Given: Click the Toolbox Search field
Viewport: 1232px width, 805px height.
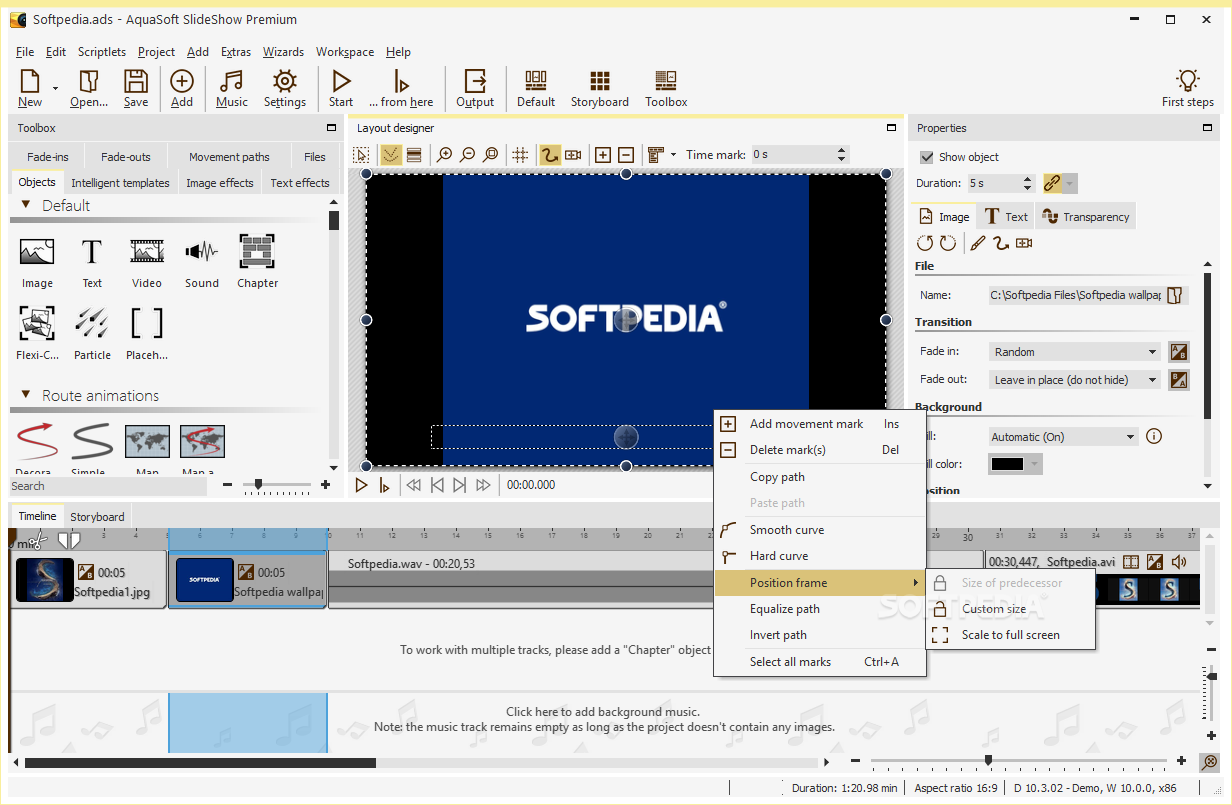Looking at the screenshot, I should 108,486.
